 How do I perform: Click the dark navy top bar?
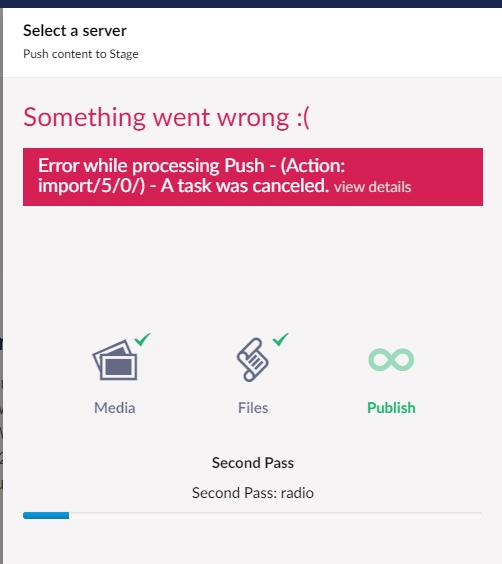(x=251, y=4)
